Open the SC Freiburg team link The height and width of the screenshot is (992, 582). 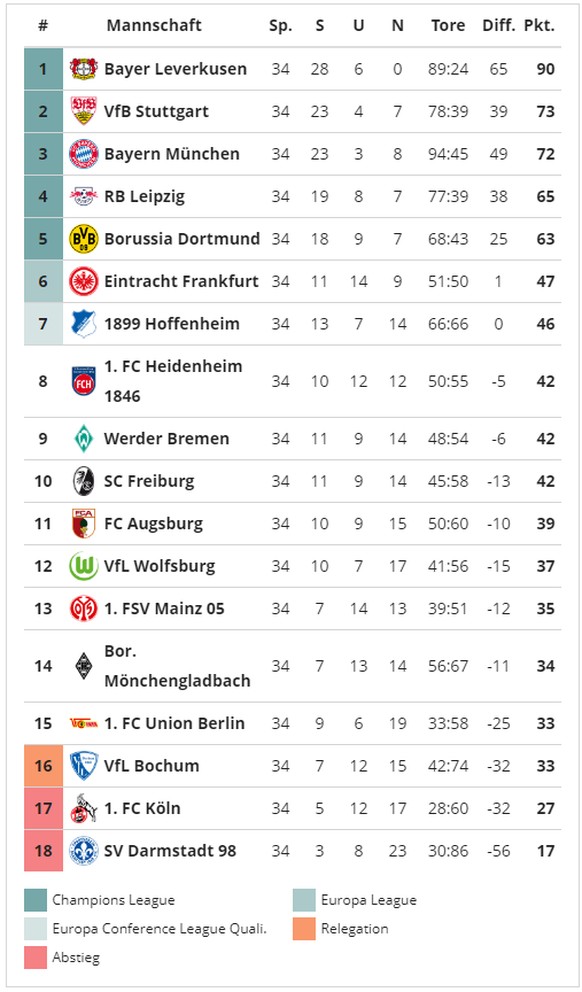click(149, 481)
